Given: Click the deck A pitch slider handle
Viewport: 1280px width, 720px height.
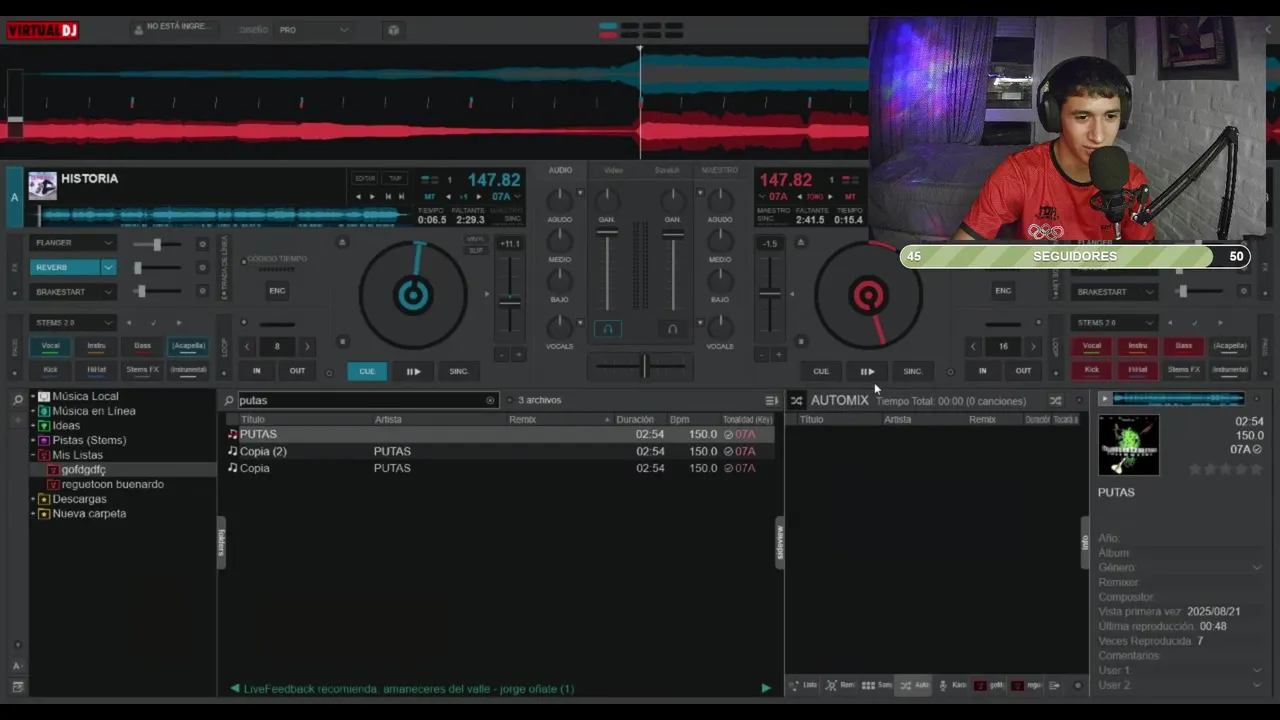Looking at the screenshot, I should click(x=510, y=301).
